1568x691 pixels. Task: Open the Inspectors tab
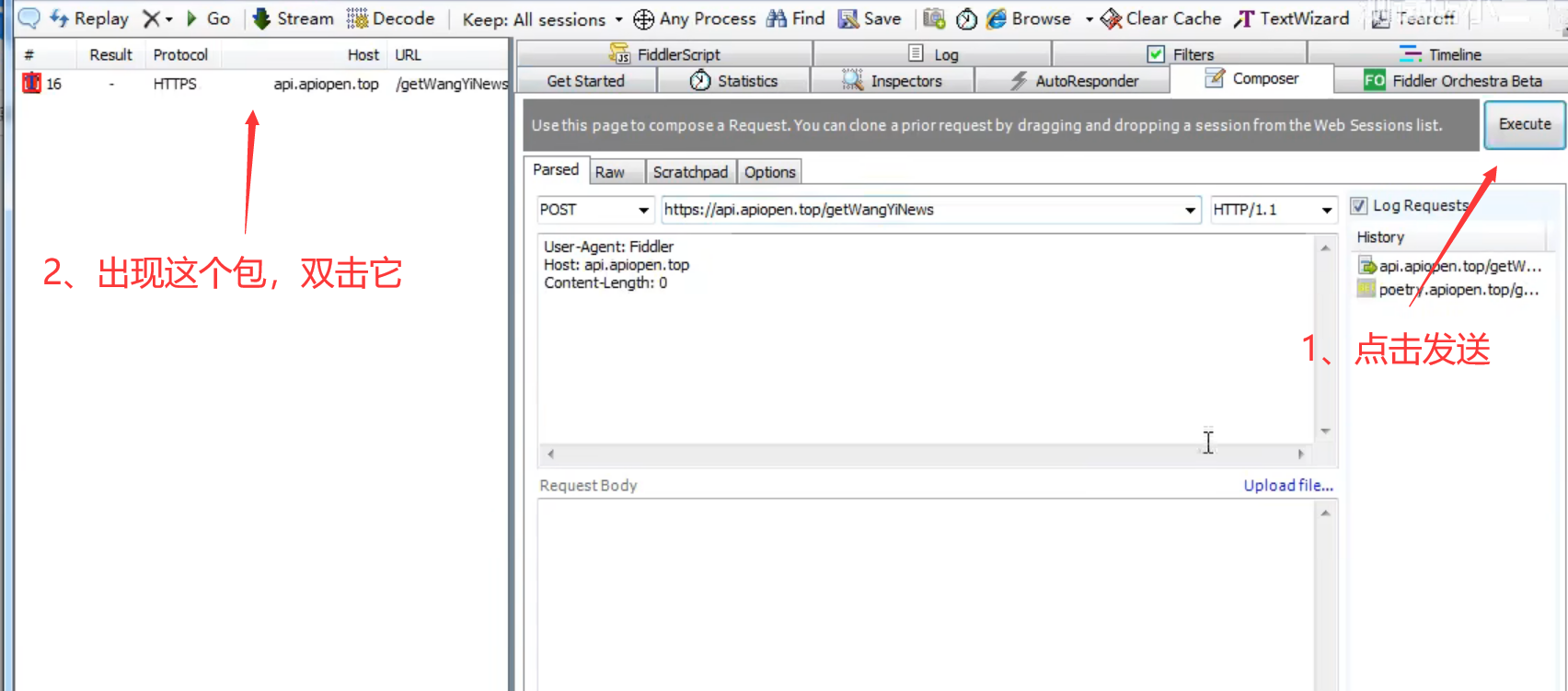point(892,81)
